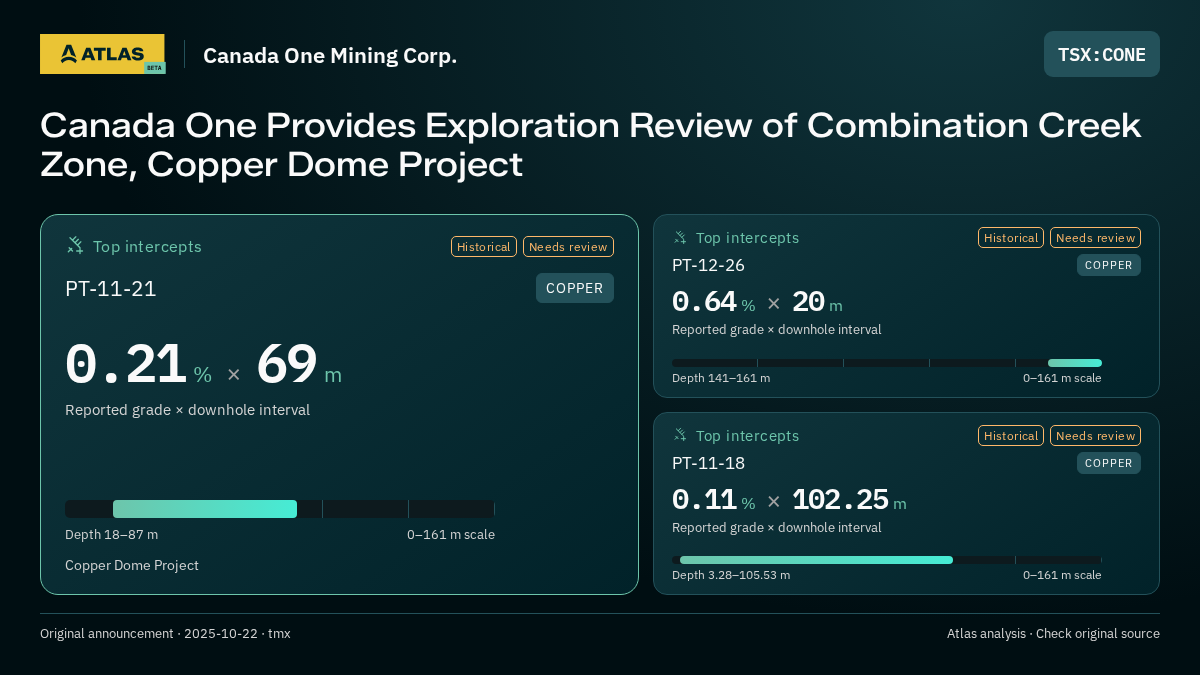Click the PT-11-21 depth bar
This screenshot has height=675, width=1200.
click(280, 509)
